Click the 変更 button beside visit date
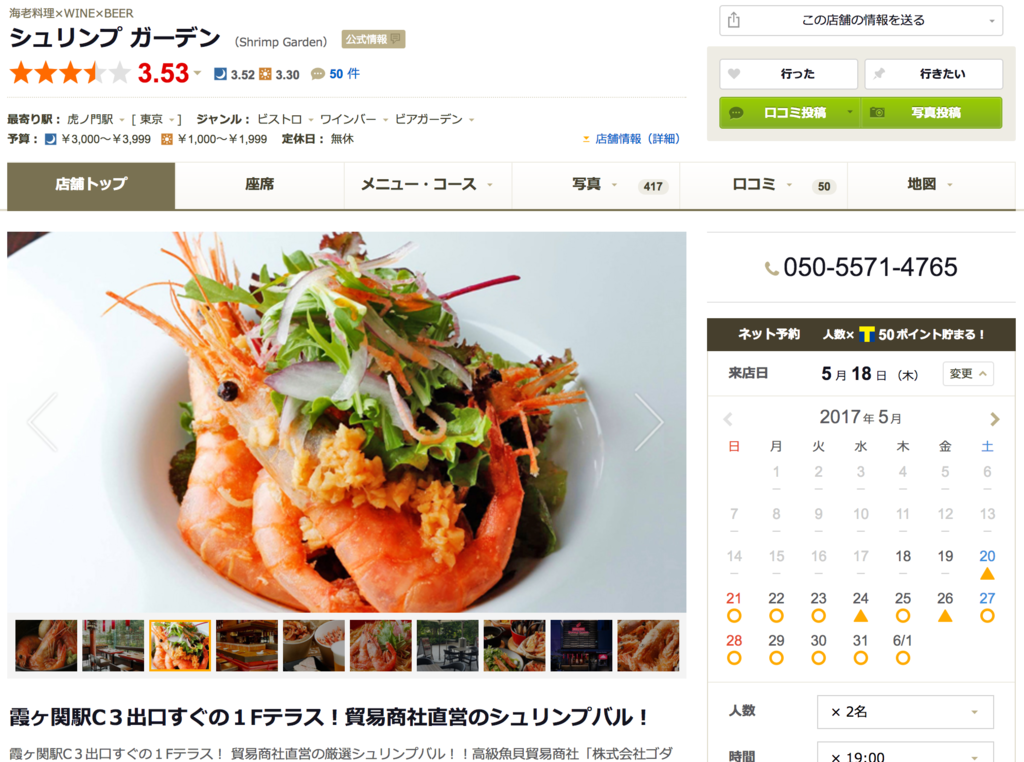This screenshot has width=1024, height=762. [x=968, y=373]
